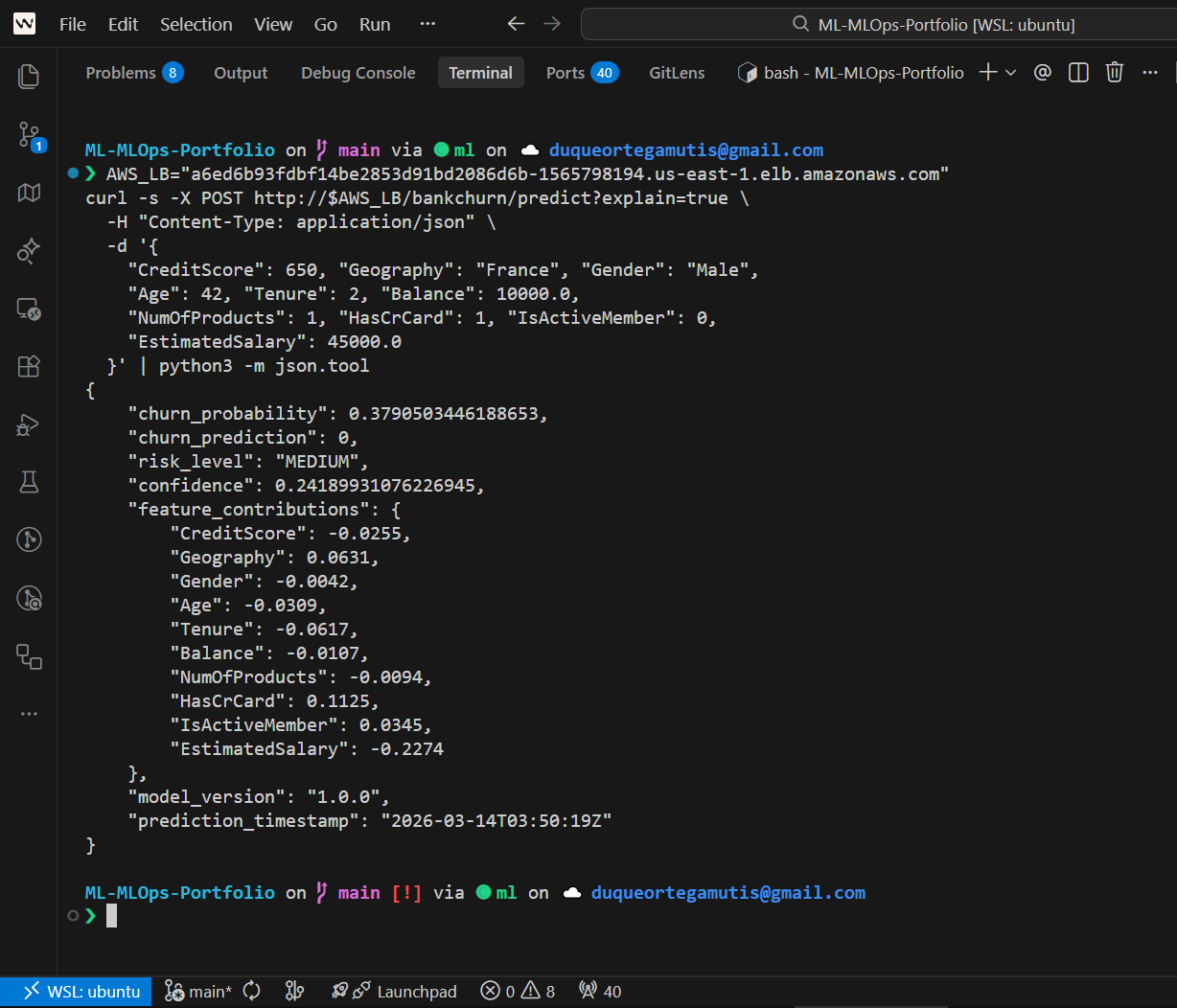The image size is (1177, 1008).
Task: Click main* branch in status bar
Action: point(198,992)
